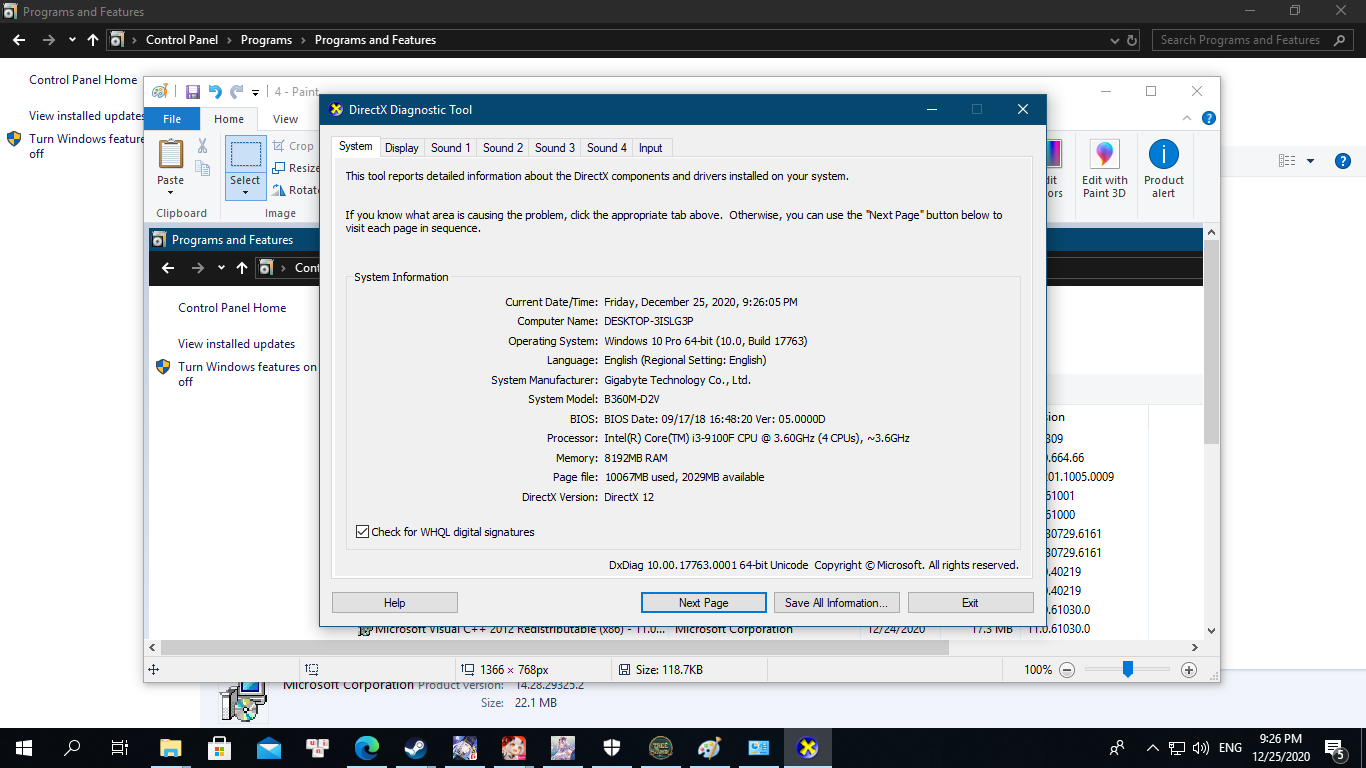Viewport: 1366px width, 768px height.
Task: Expand the Paste dropdown arrow in Paint
Action: click(x=171, y=192)
